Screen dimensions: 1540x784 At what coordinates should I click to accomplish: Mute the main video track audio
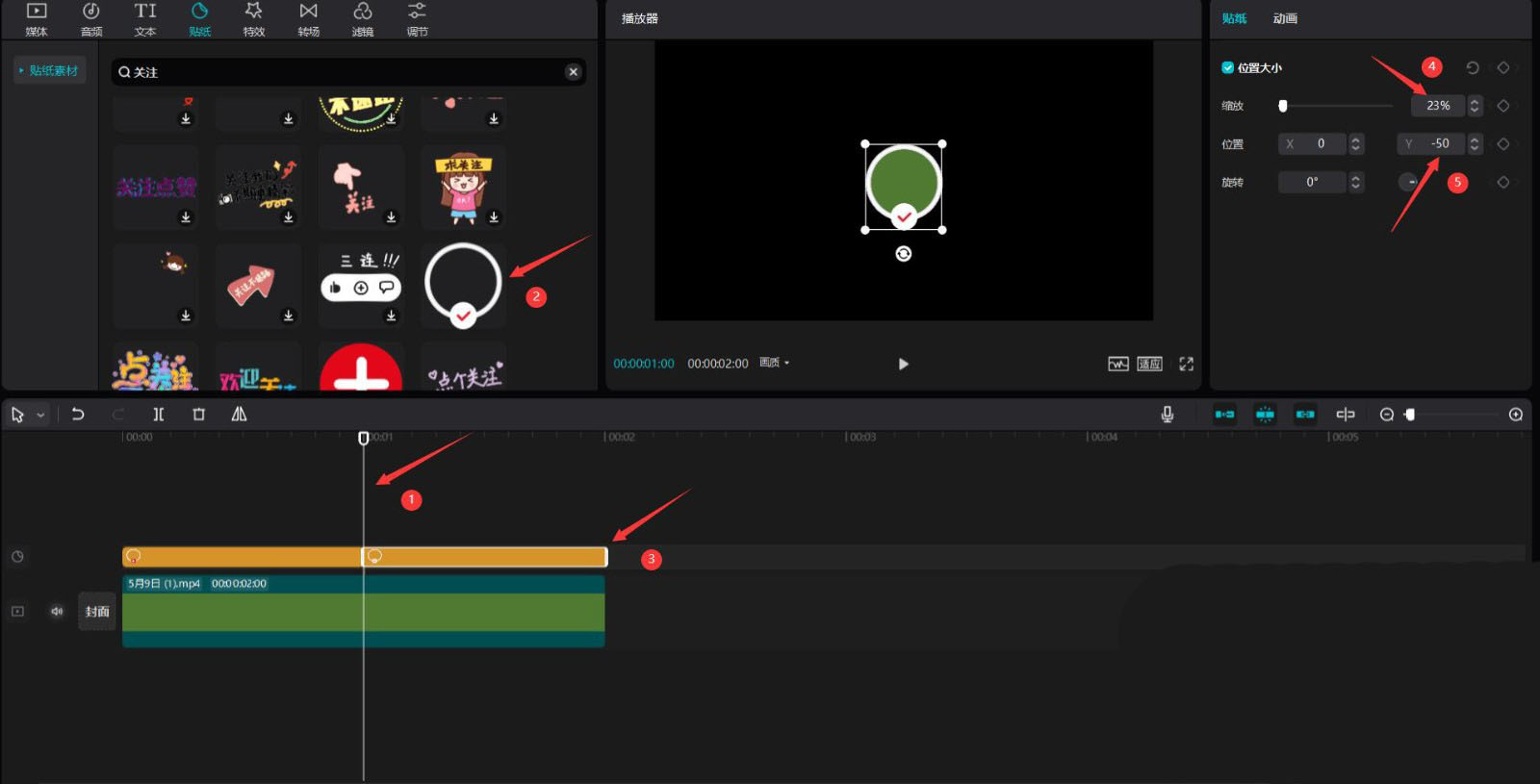click(57, 612)
